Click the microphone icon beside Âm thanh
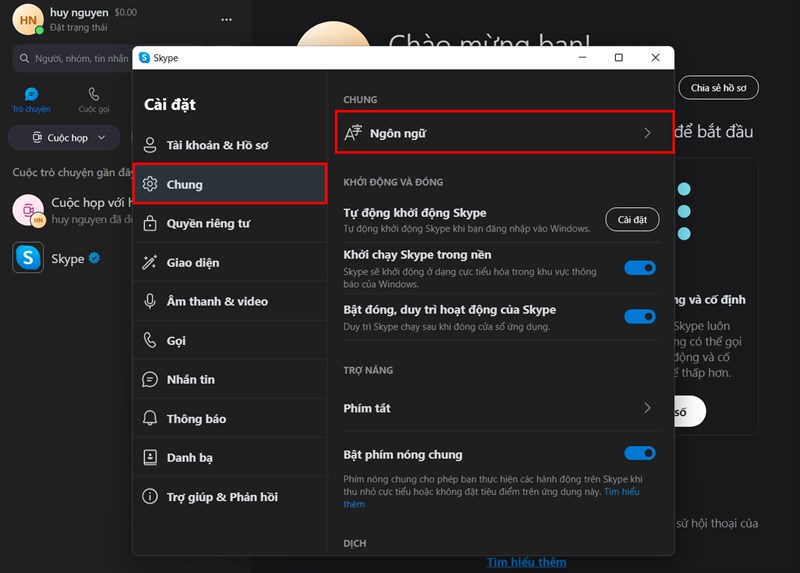 (x=149, y=301)
